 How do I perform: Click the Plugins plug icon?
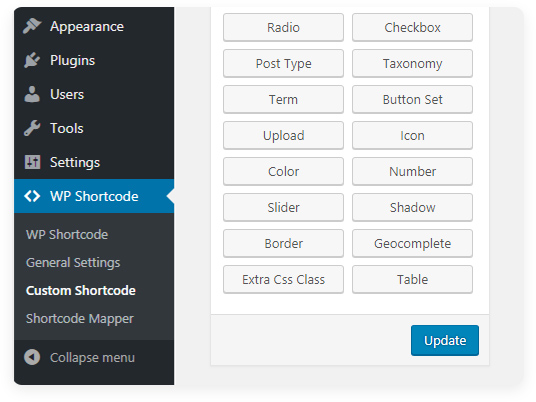coord(32,60)
